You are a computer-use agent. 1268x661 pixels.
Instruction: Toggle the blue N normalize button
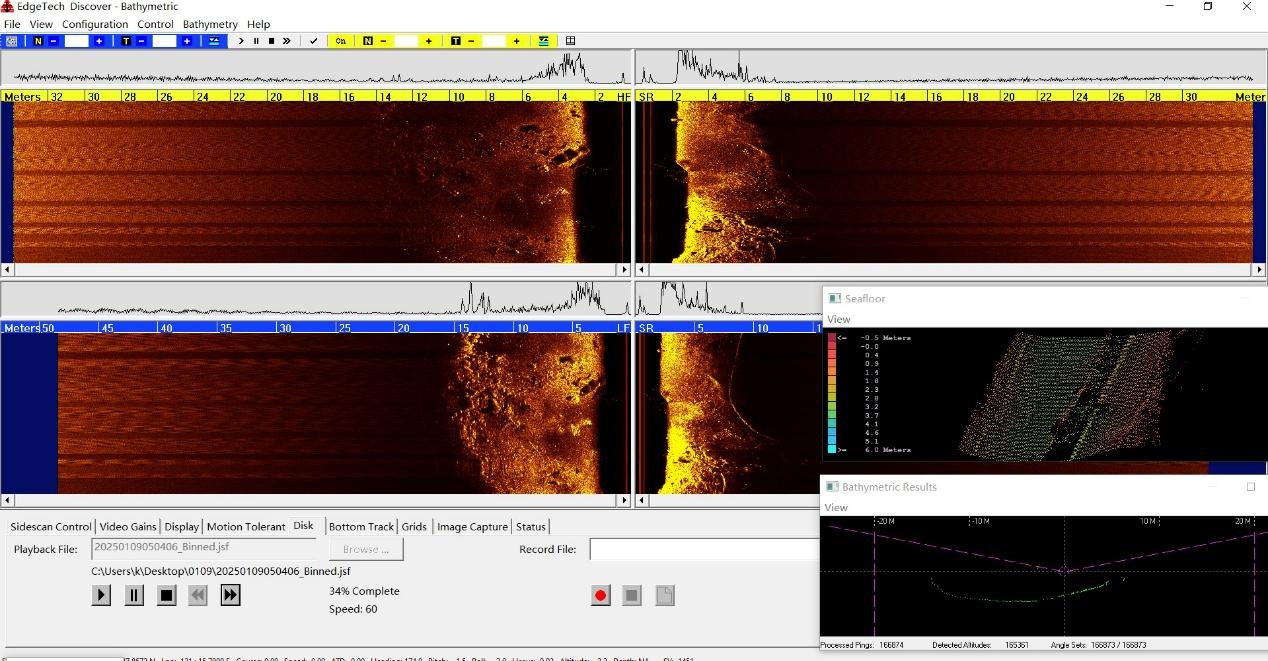coord(38,41)
